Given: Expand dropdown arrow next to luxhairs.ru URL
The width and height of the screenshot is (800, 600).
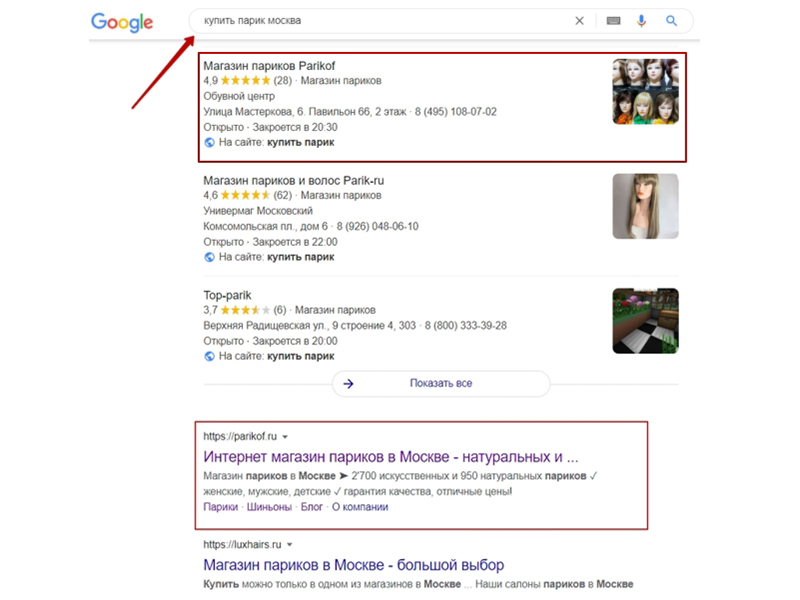Looking at the screenshot, I should tap(290, 545).
